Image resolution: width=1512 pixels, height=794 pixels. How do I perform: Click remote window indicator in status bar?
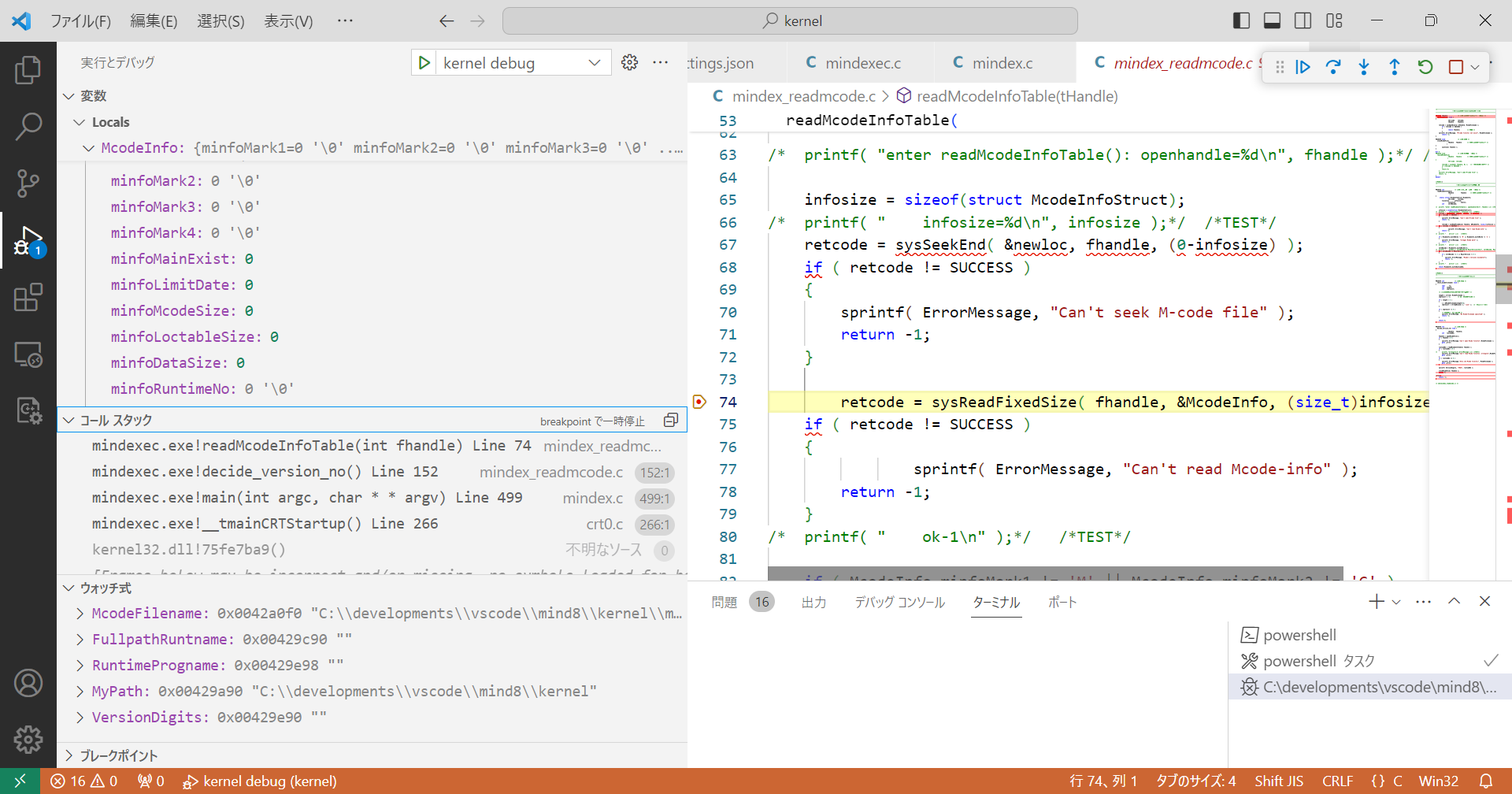coord(20,781)
